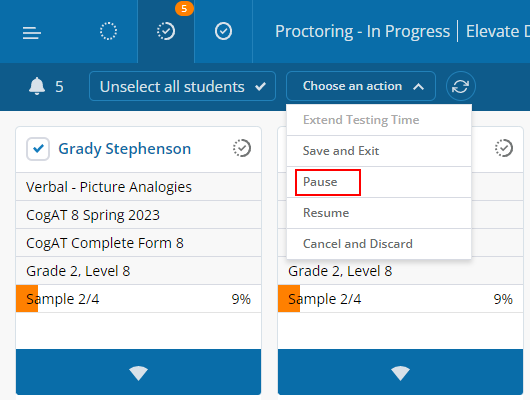Expand the second student card's bottom arrow
530x400 pixels.
[x=401, y=372]
